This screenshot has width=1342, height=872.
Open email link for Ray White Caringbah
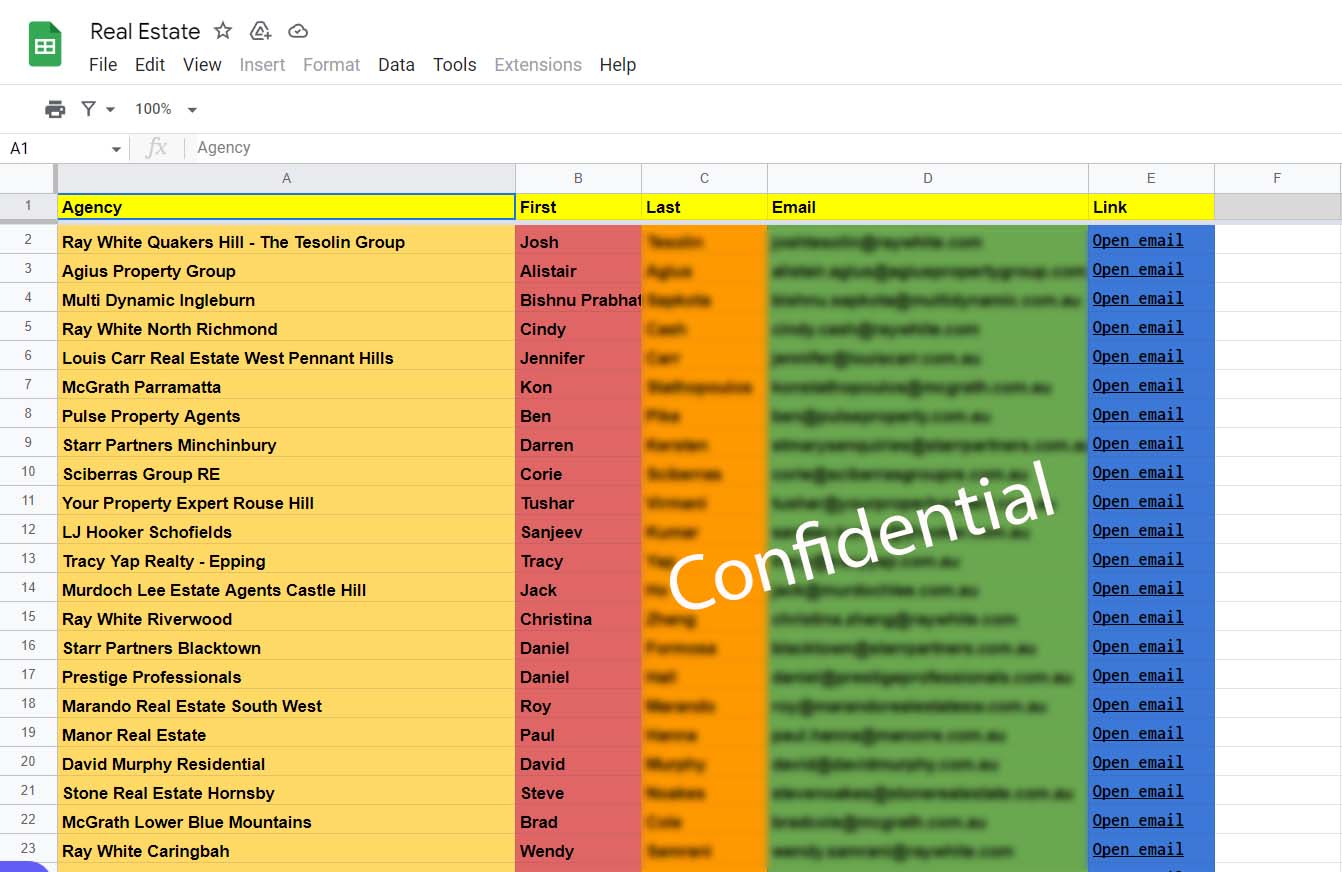[1138, 849]
